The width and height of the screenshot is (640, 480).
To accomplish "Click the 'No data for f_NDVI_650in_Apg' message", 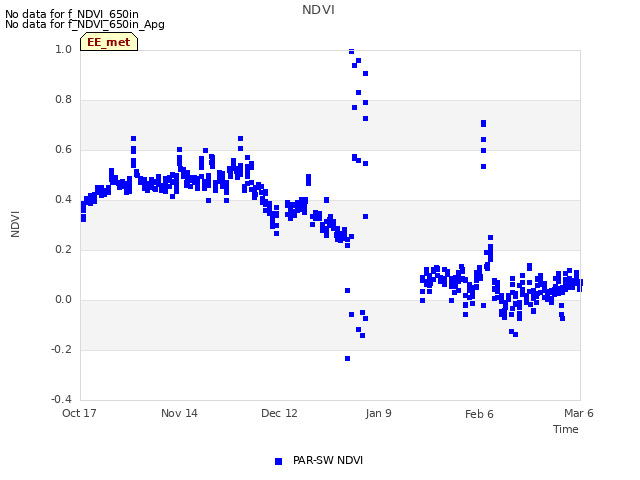I will 85,24.
